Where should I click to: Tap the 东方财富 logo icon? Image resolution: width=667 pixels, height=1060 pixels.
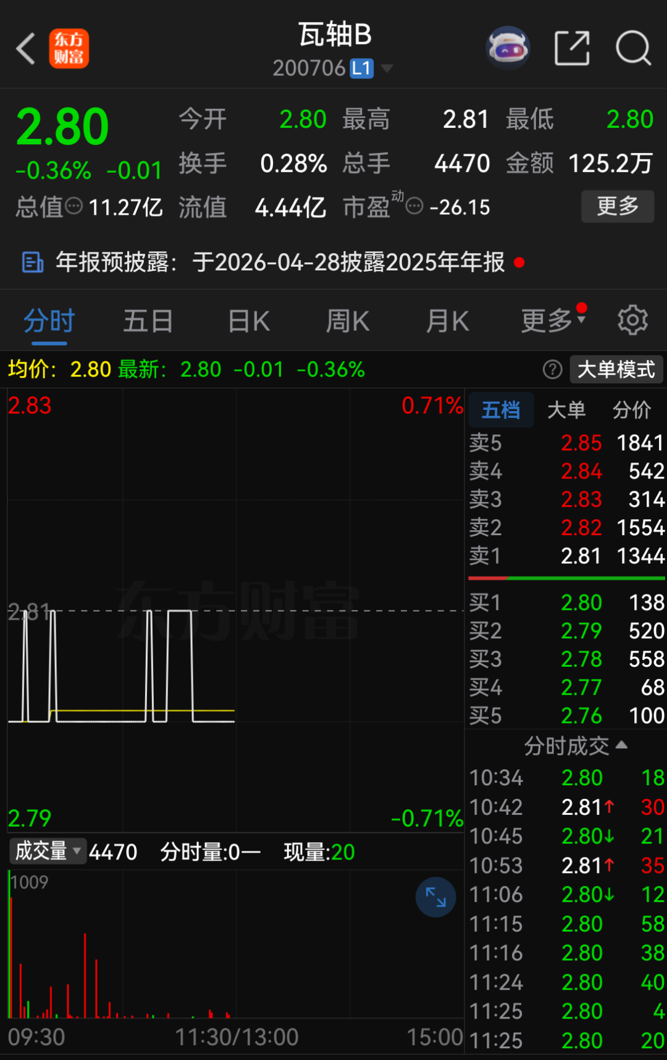[x=69, y=48]
